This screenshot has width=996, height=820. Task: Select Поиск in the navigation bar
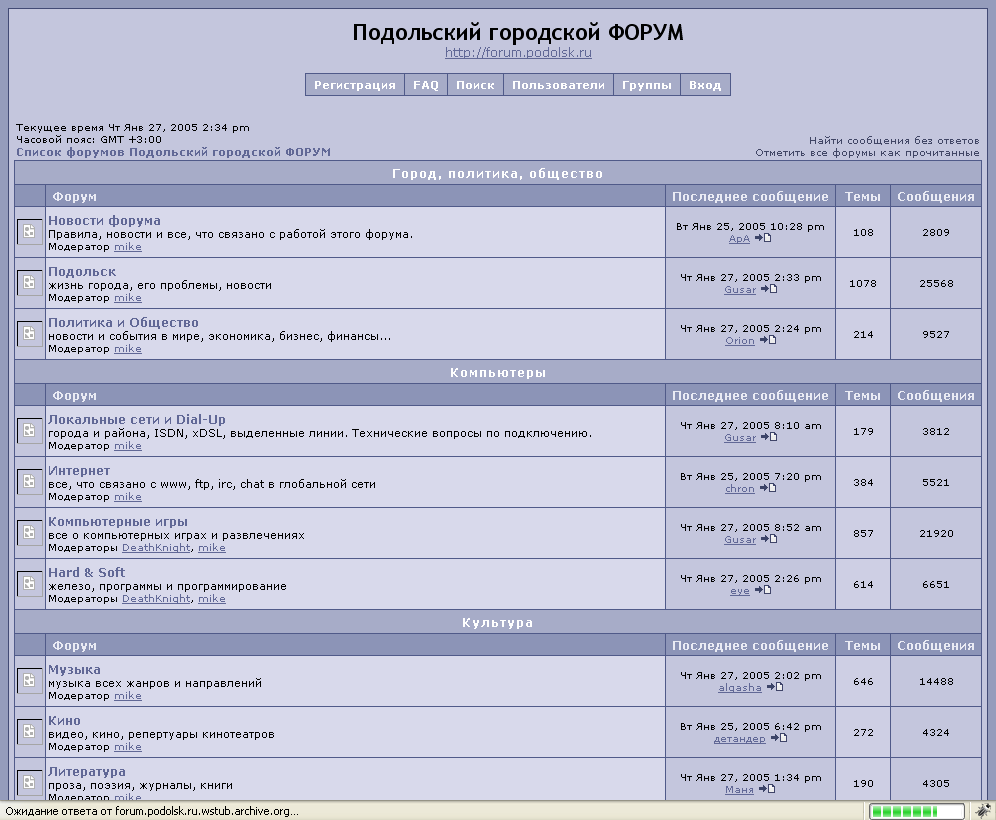click(x=475, y=85)
